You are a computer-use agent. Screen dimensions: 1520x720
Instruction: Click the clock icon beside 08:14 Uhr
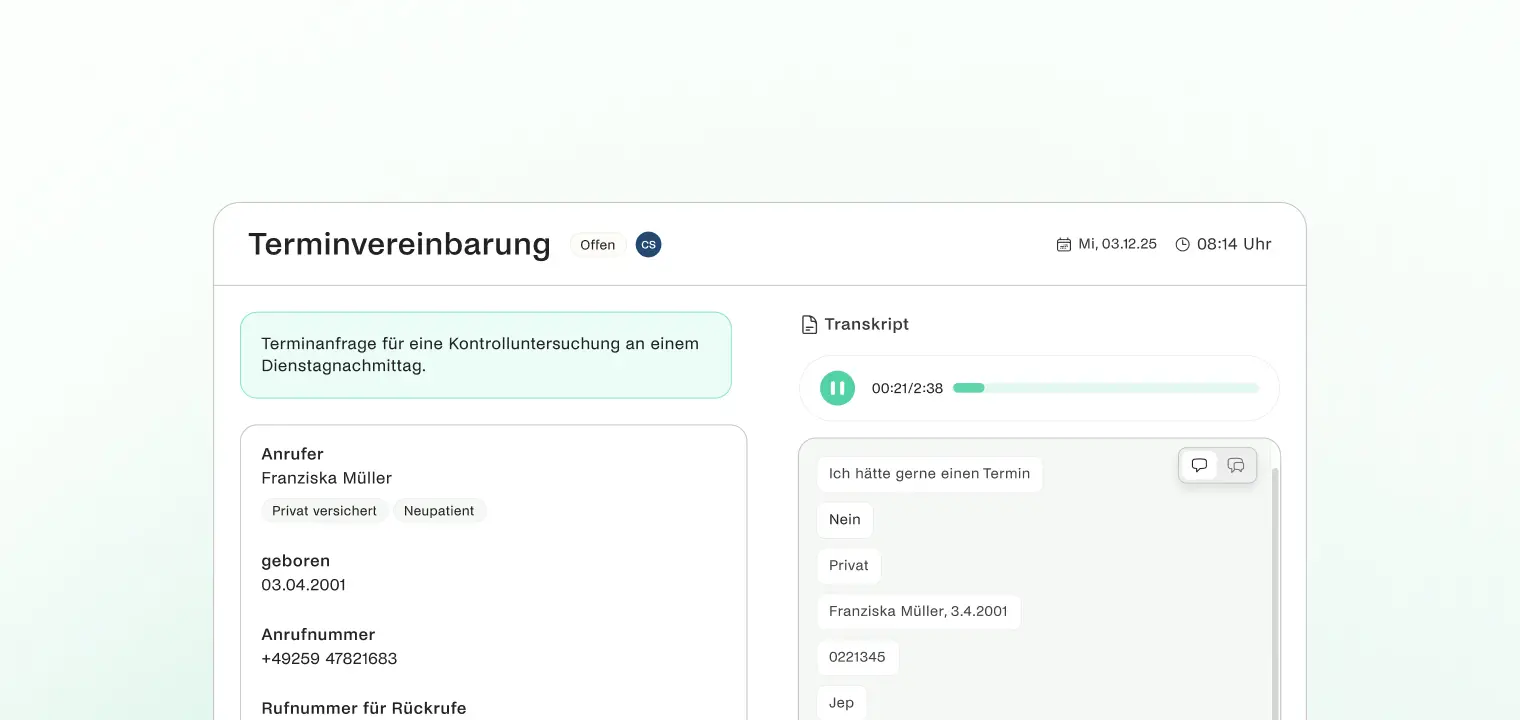point(1182,243)
